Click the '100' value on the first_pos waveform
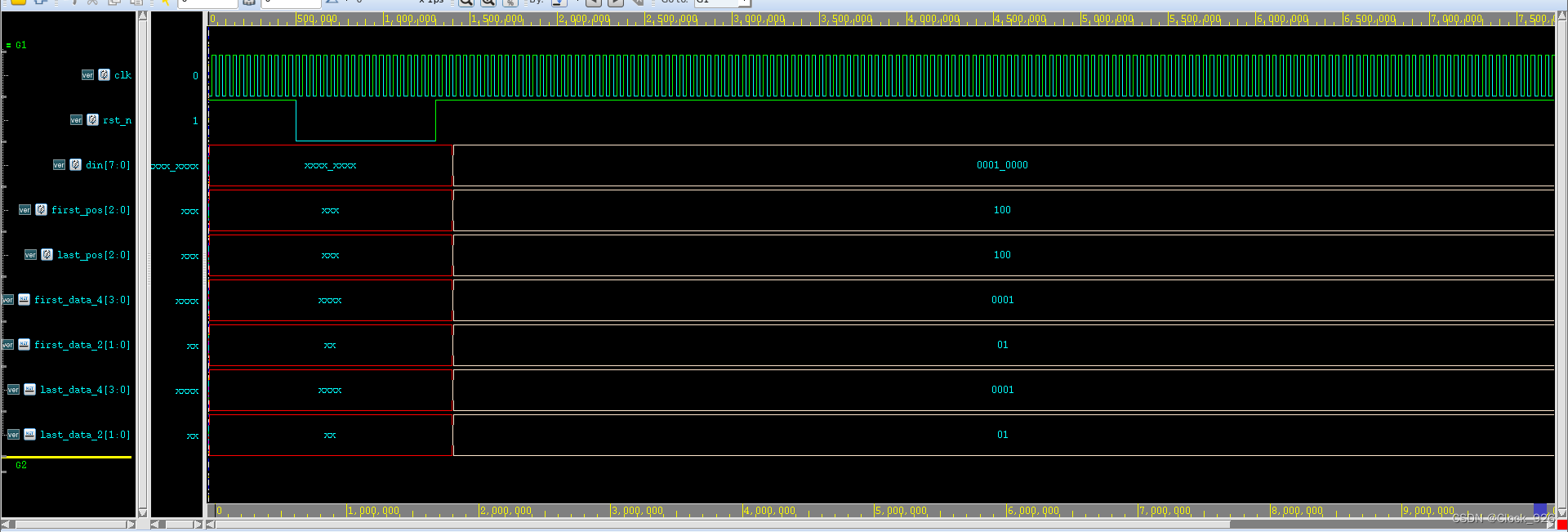 (1002, 210)
